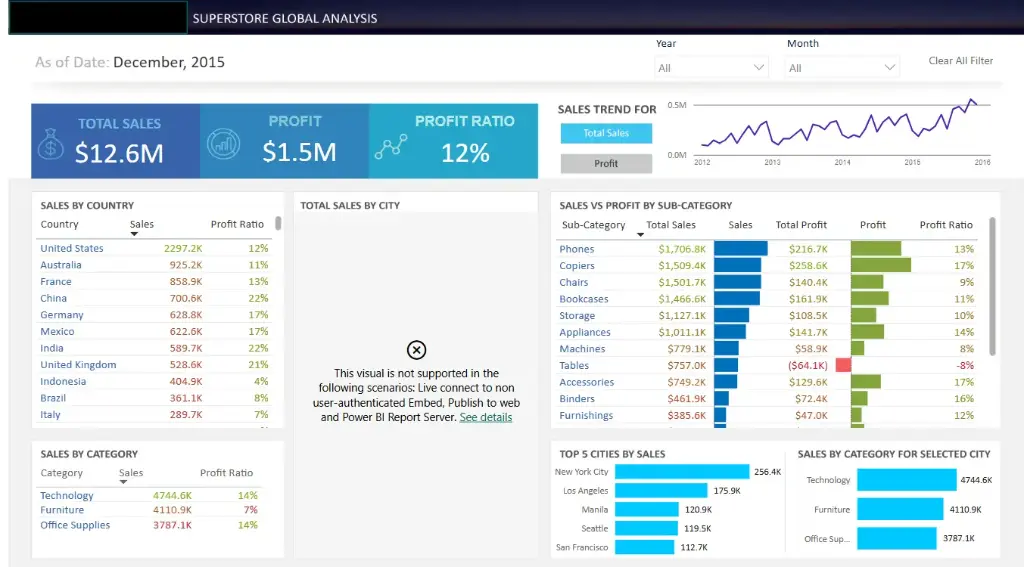The height and width of the screenshot is (567, 1024).
Task: Select the Profit trend button
Action: pyautogui.click(x=606, y=163)
